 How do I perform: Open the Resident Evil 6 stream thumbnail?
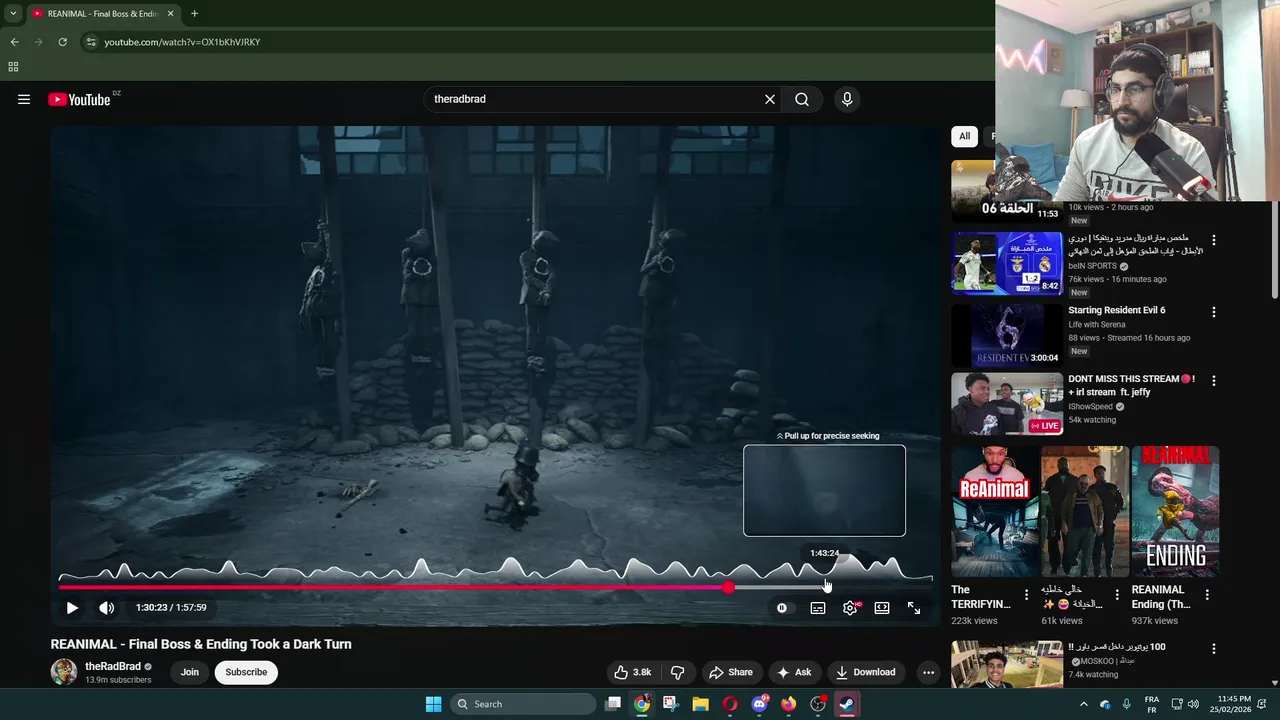coord(1007,334)
